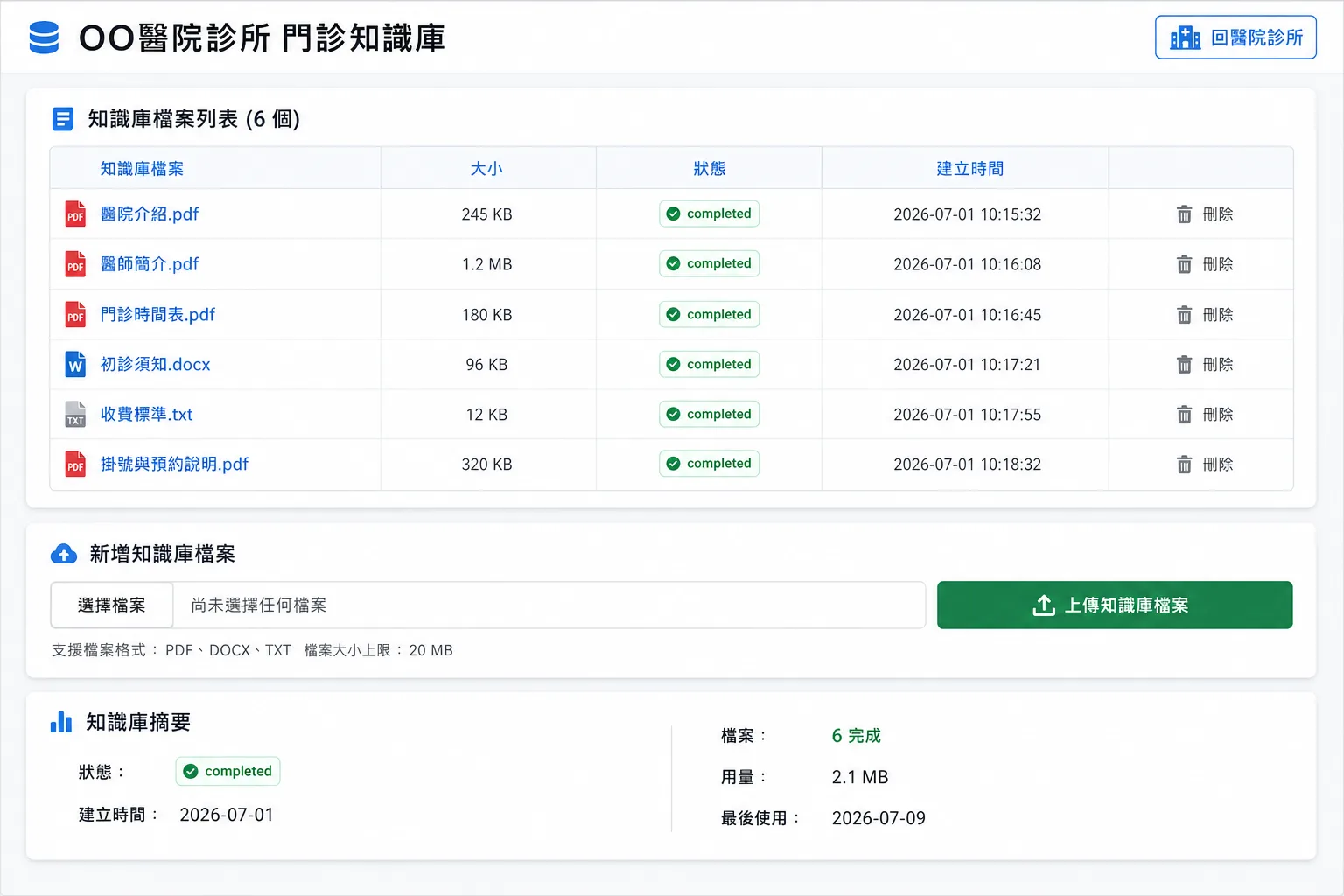Screen dimensions: 1344x896
Task: Click trash icon in 門診時間表.pdf row
Action: click(1184, 315)
